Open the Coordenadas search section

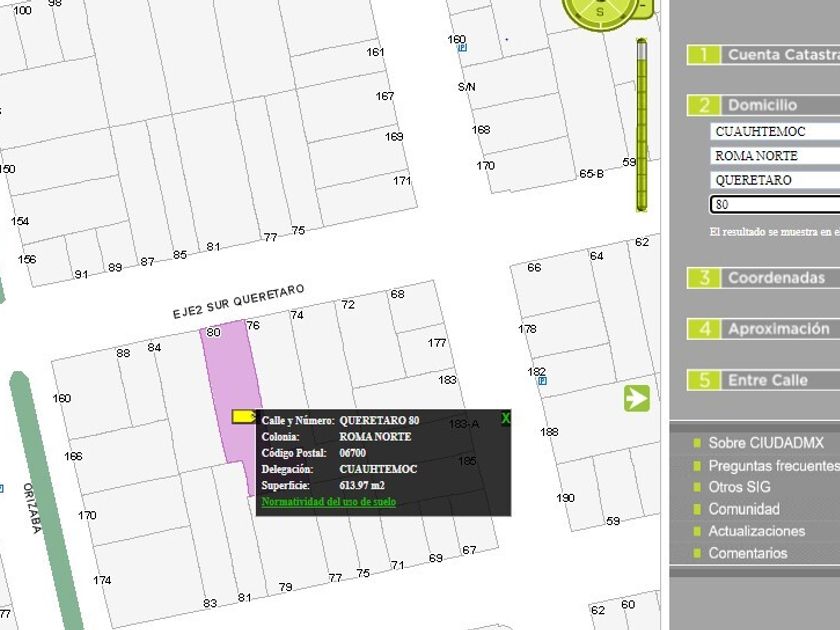[763, 278]
